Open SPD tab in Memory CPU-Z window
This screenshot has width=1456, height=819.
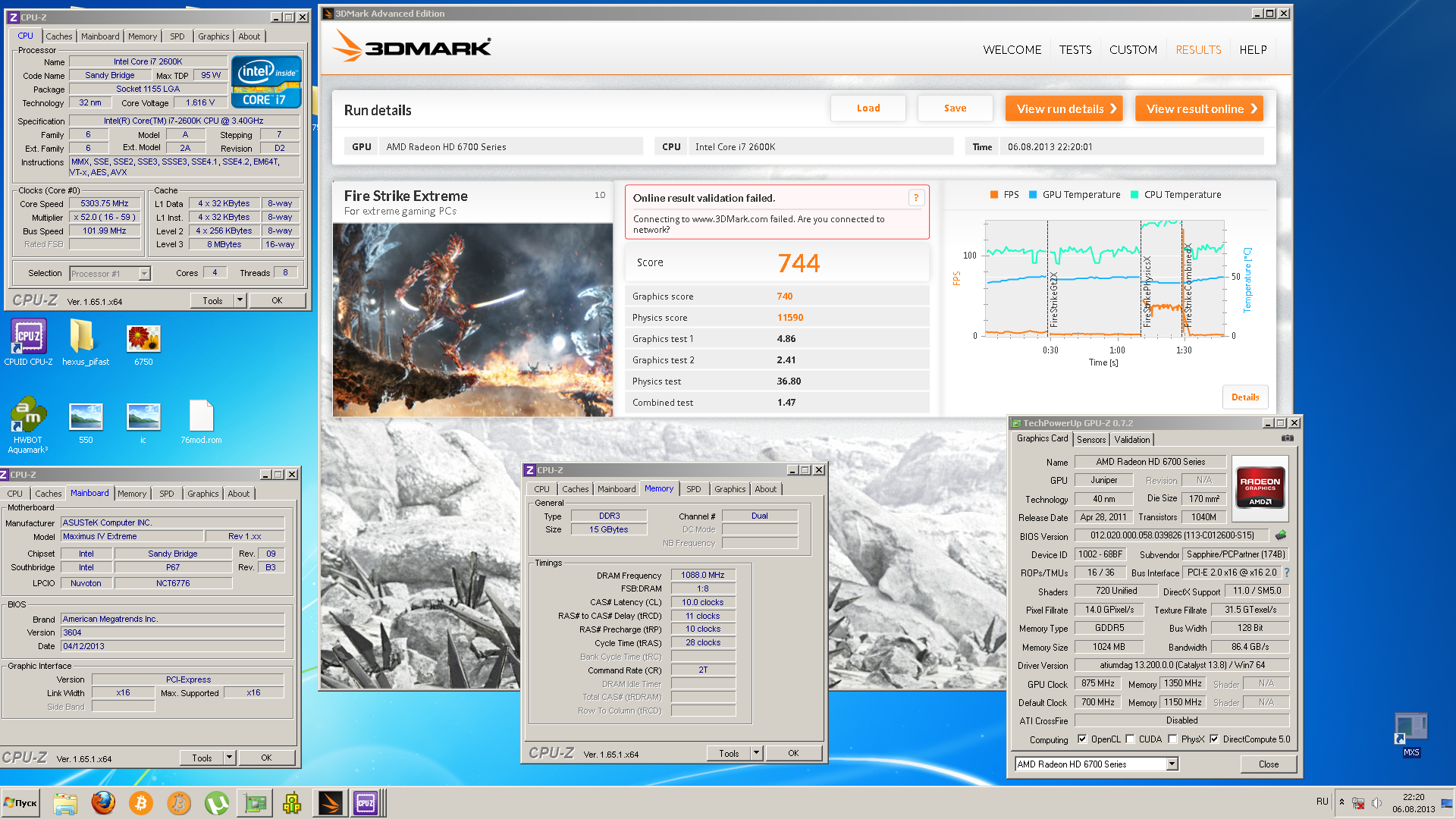(694, 489)
